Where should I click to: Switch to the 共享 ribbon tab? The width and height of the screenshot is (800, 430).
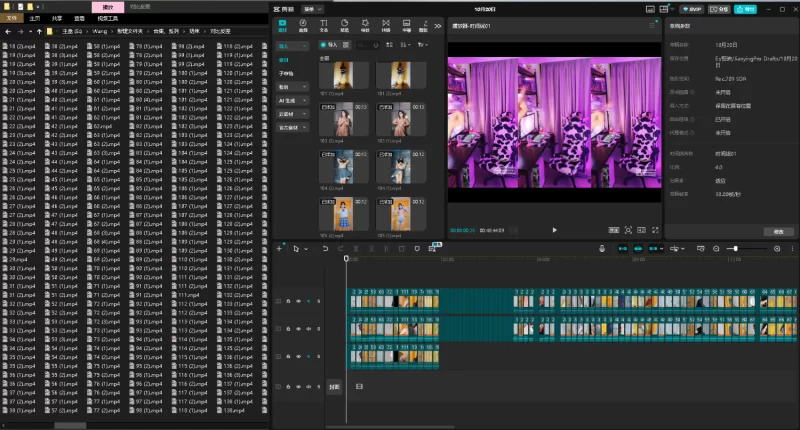pyautogui.click(x=56, y=18)
